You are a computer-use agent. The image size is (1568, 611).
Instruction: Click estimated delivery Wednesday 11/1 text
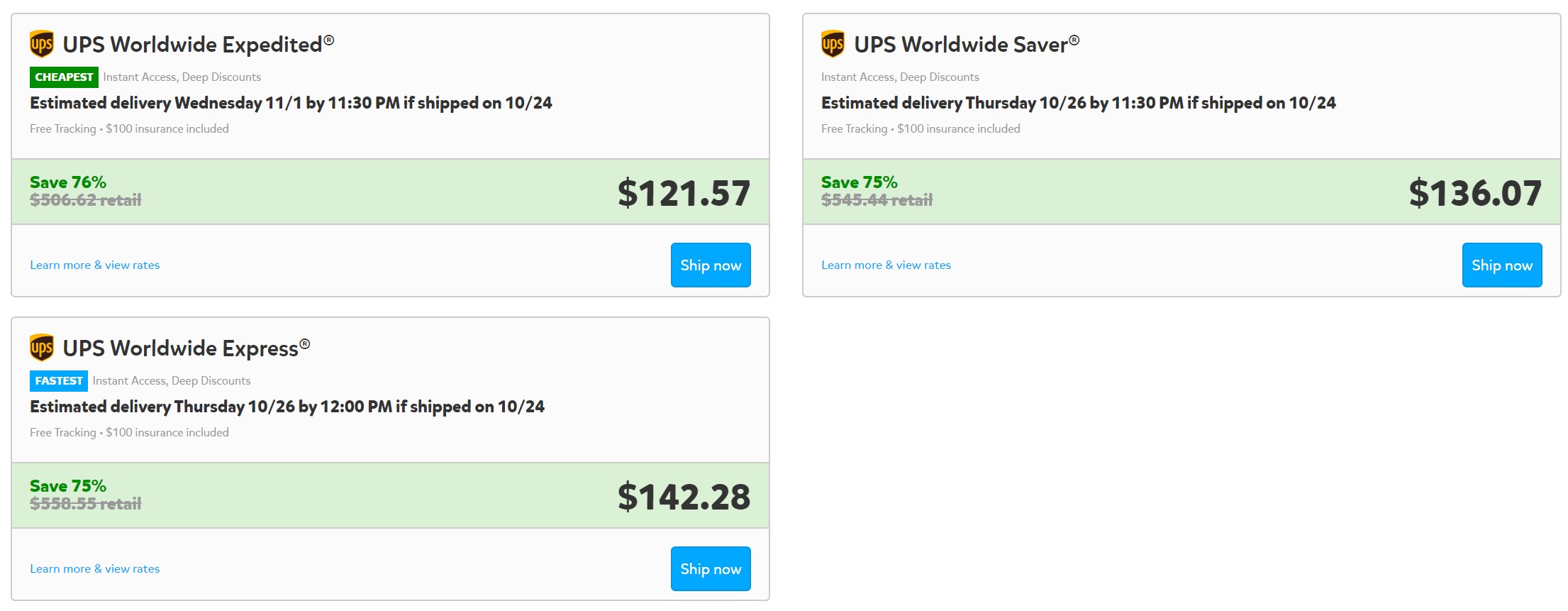tap(291, 103)
